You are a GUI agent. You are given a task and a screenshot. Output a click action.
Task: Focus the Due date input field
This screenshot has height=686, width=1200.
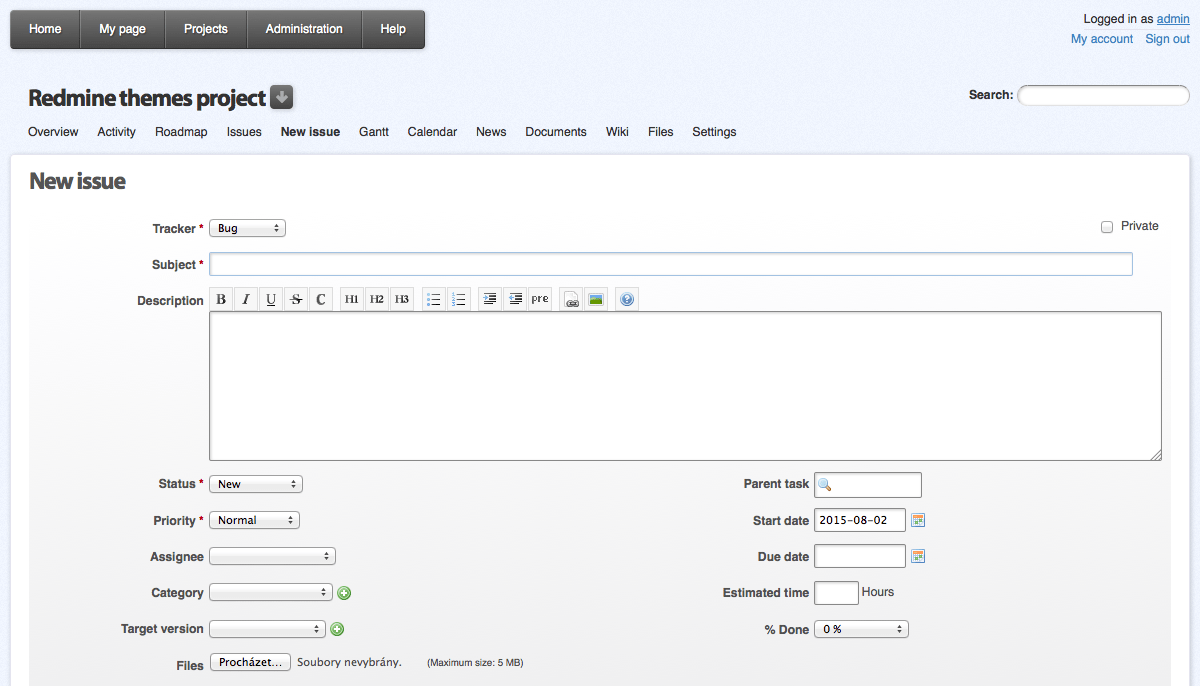coord(860,556)
